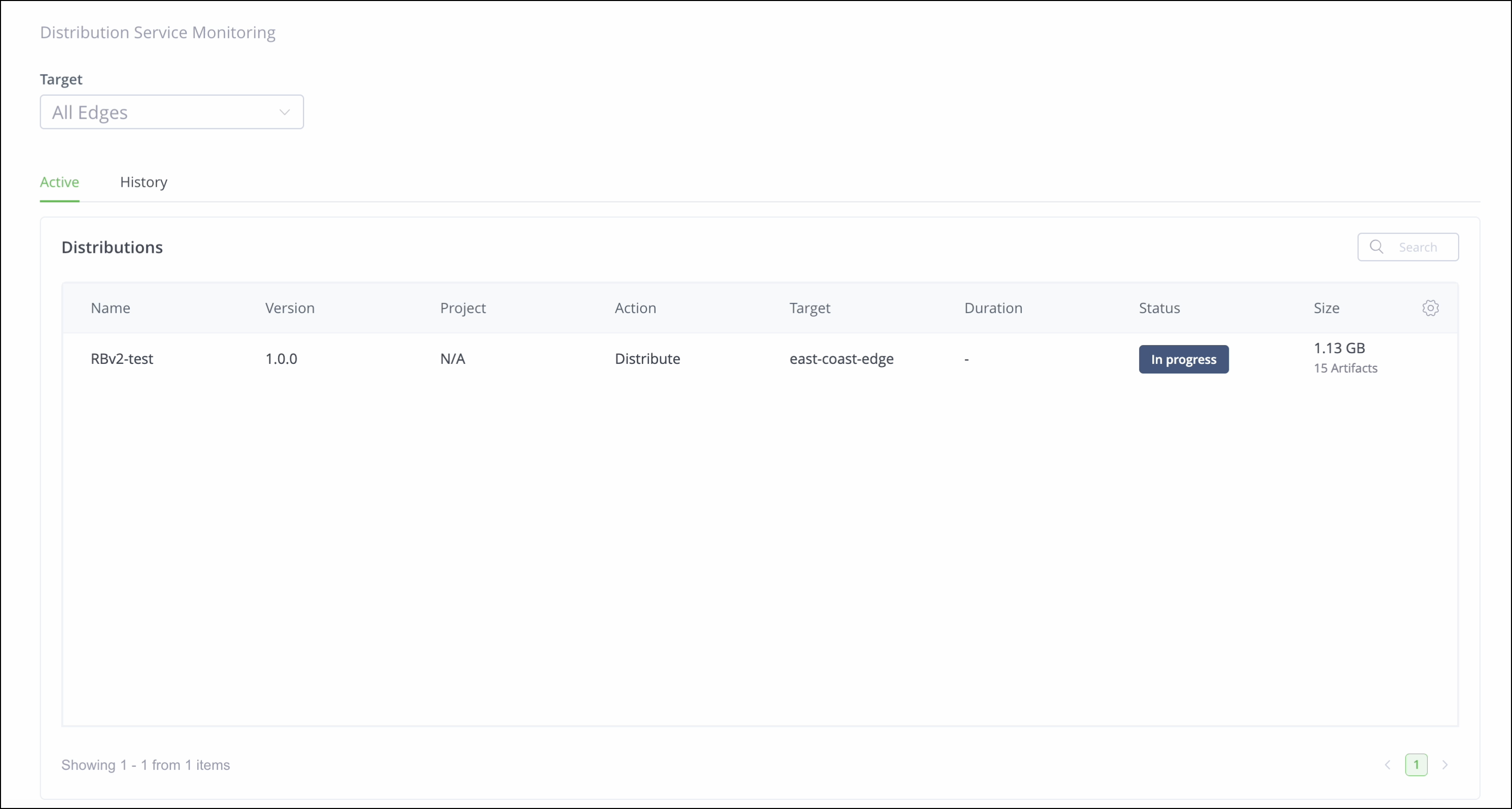Image resolution: width=1512 pixels, height=809 pixels.
Task: Click the In progress status badge
Action: click(1183, 359)
